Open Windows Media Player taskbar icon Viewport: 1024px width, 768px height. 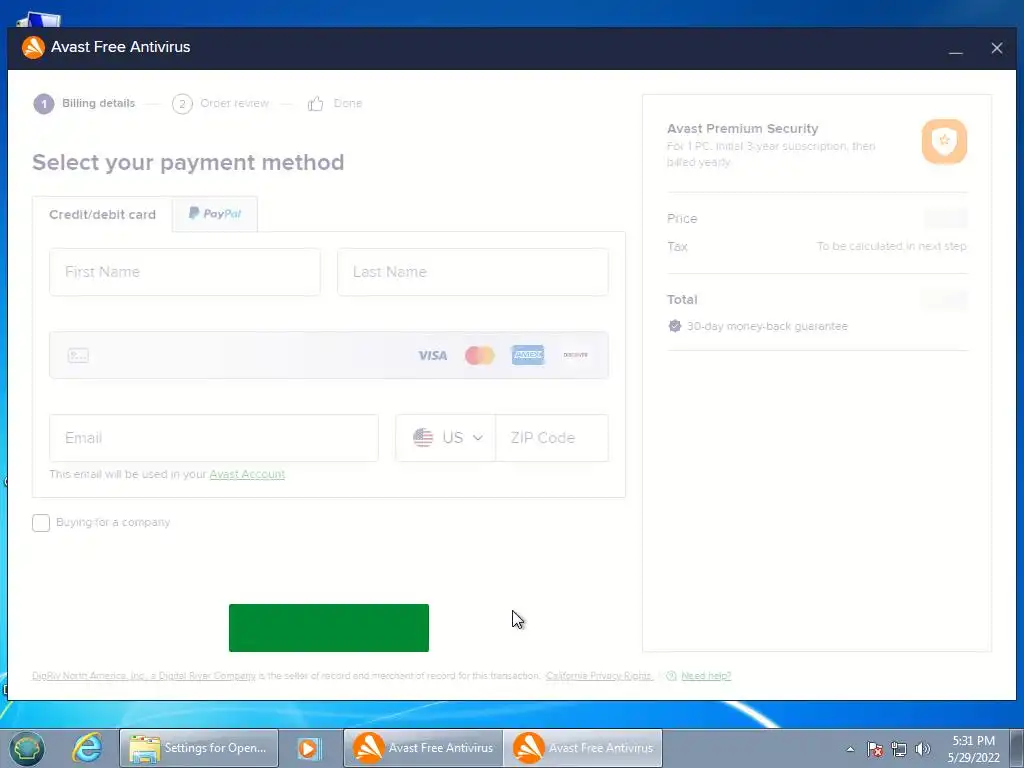tap(309, 748)
